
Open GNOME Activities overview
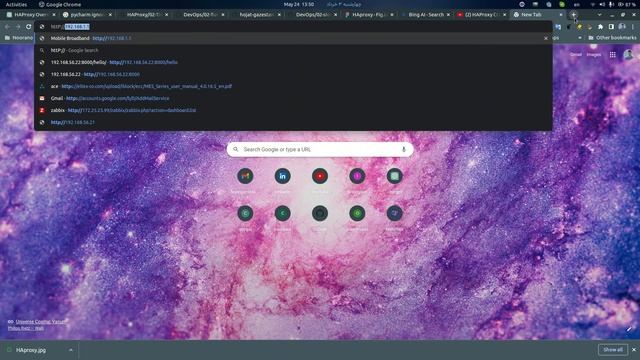(16, 4)
